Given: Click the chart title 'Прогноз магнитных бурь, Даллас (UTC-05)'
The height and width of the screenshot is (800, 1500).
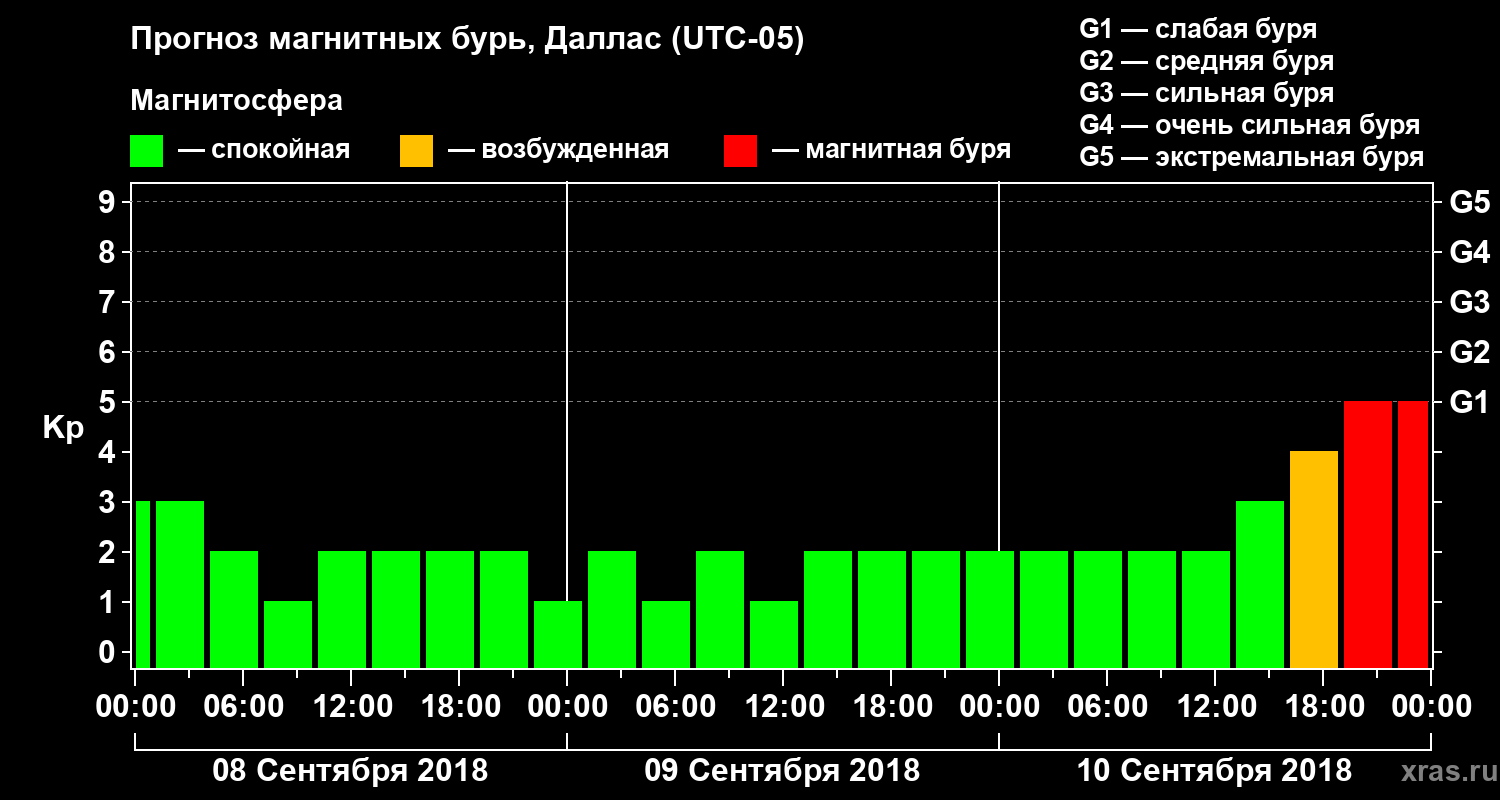Looking at the screenshot, I should coord(467,40).
